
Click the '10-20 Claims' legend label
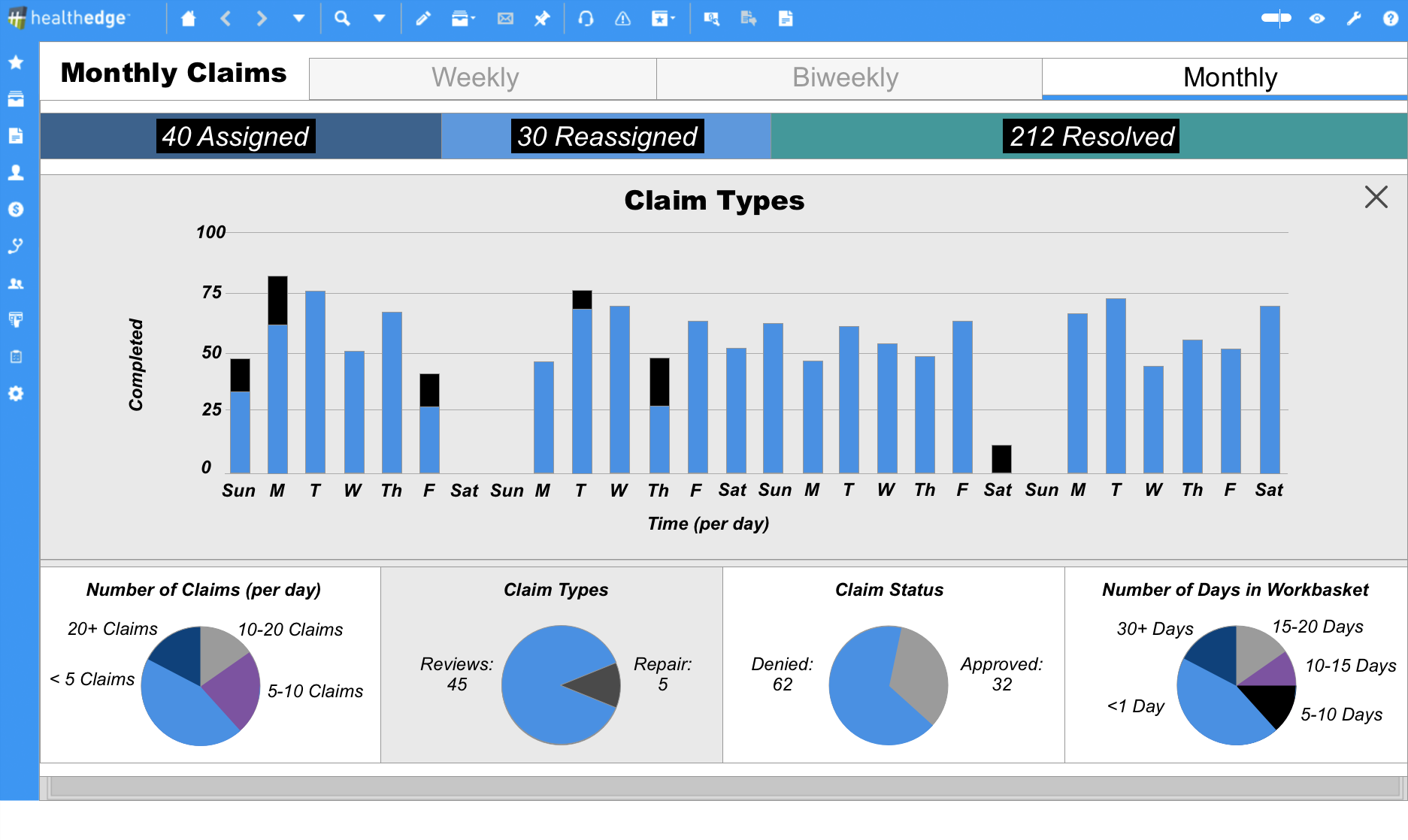click(290, 630)
